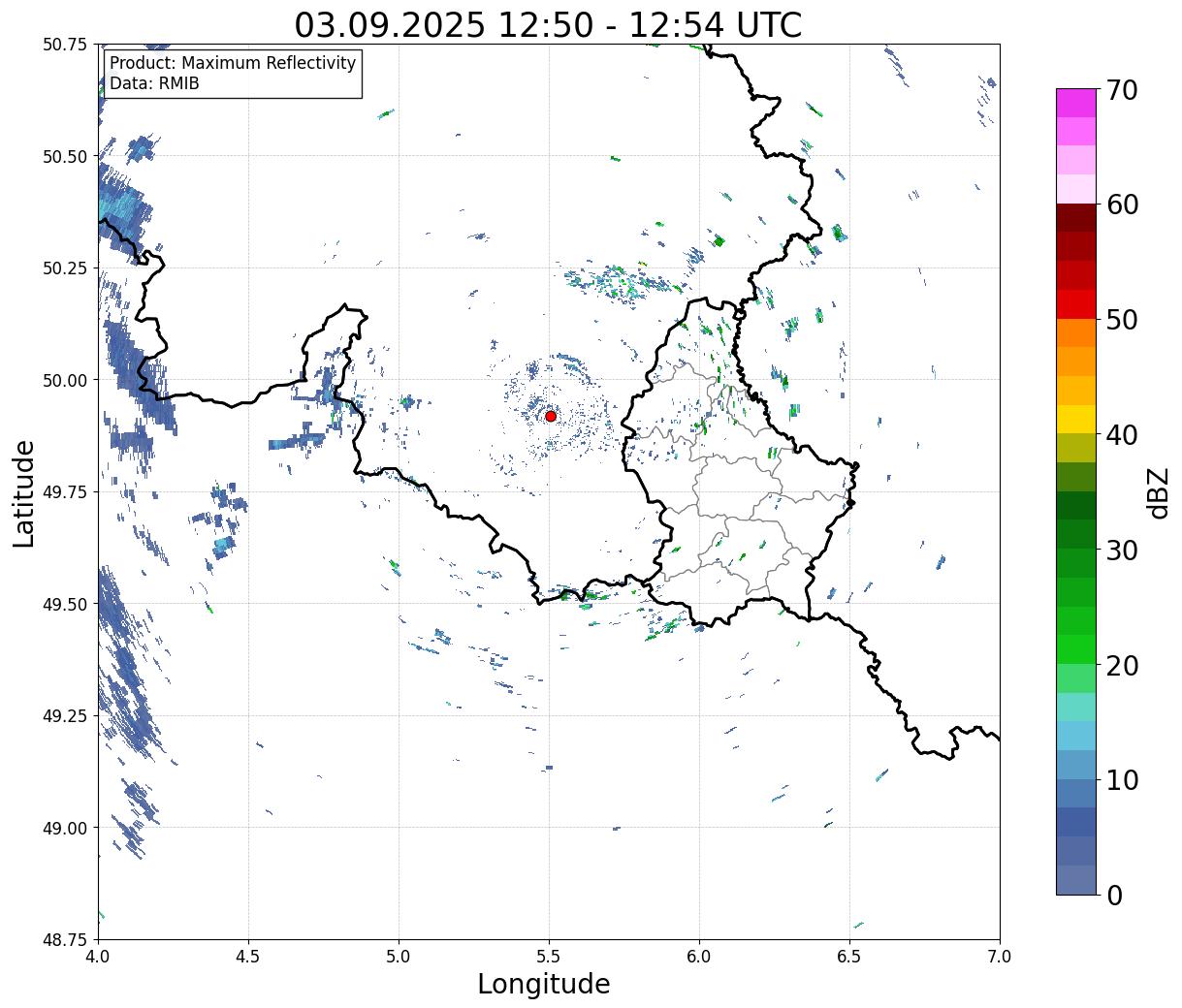Click the longitude tick label 6.5
The height and width of the screenshot is (1008, 1182).
(x=849, y=956)
